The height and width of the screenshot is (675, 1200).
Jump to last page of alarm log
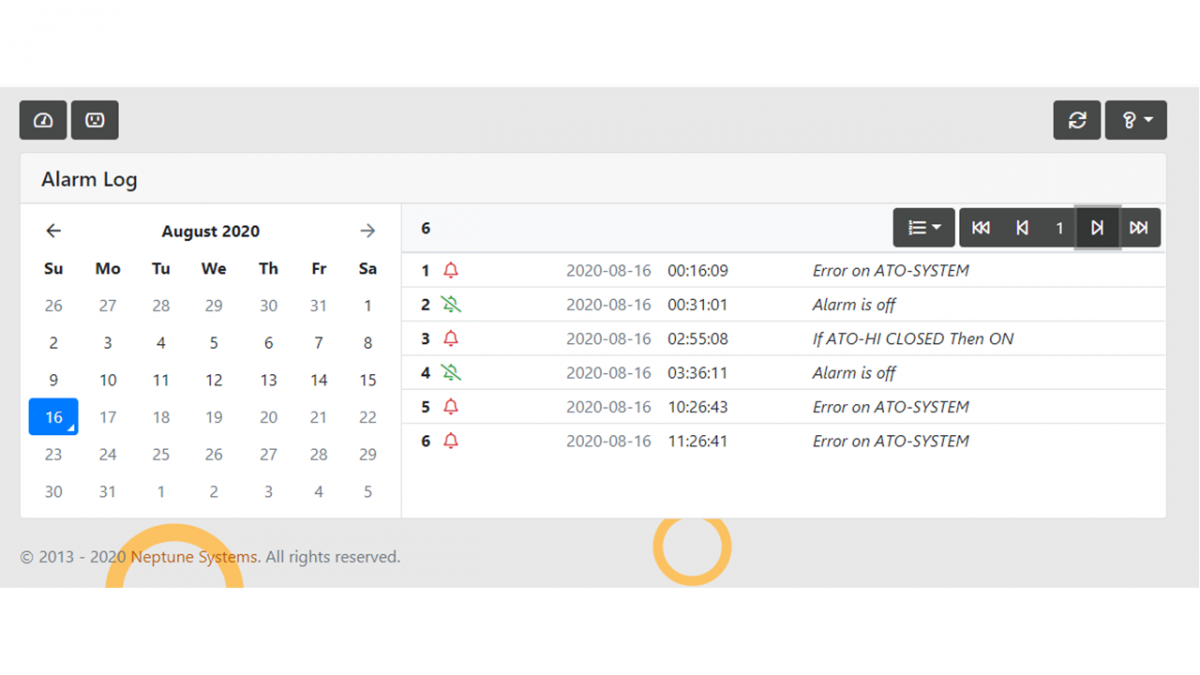tap(1138, 228)
